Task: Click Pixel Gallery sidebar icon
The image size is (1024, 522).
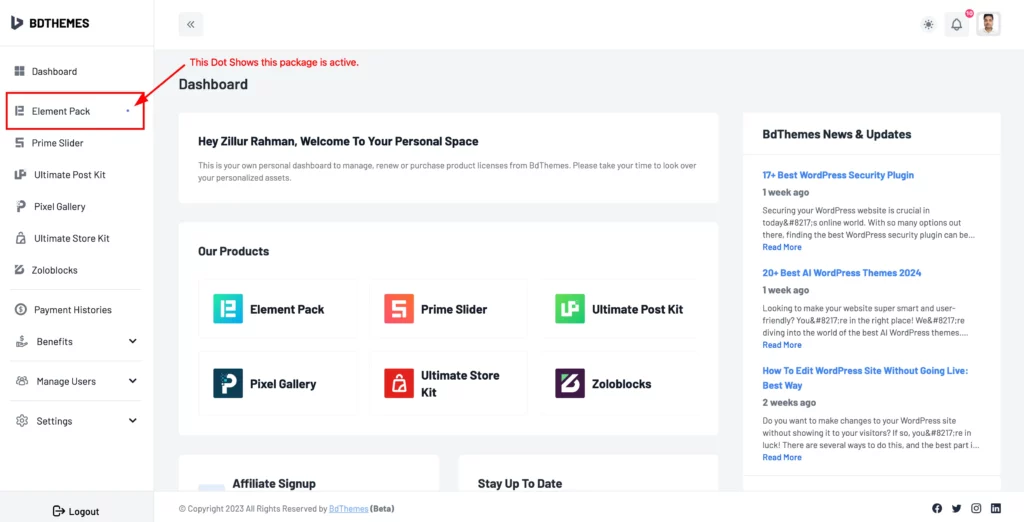Action: click(x=21, y=206)
